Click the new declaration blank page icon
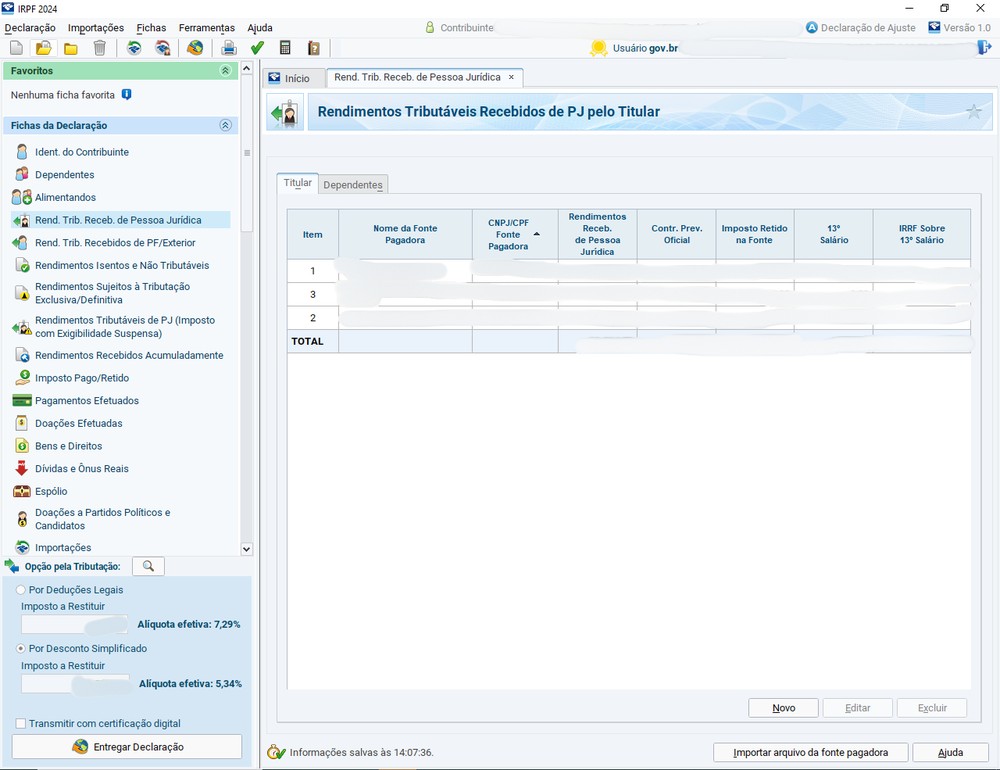Screen dimensions: 1000x770 pyautogui.click(x=16, y=48)
